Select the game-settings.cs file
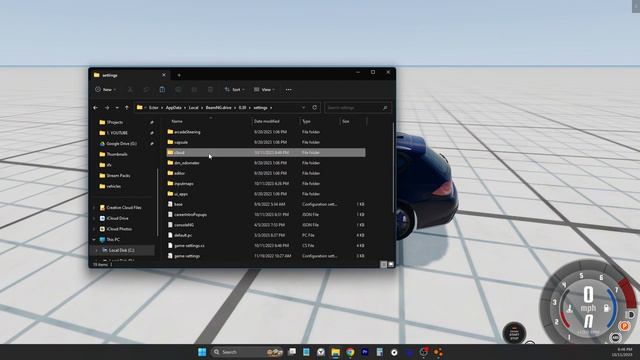The width and height of the screenshot is (640, 360). click(266, 246)
